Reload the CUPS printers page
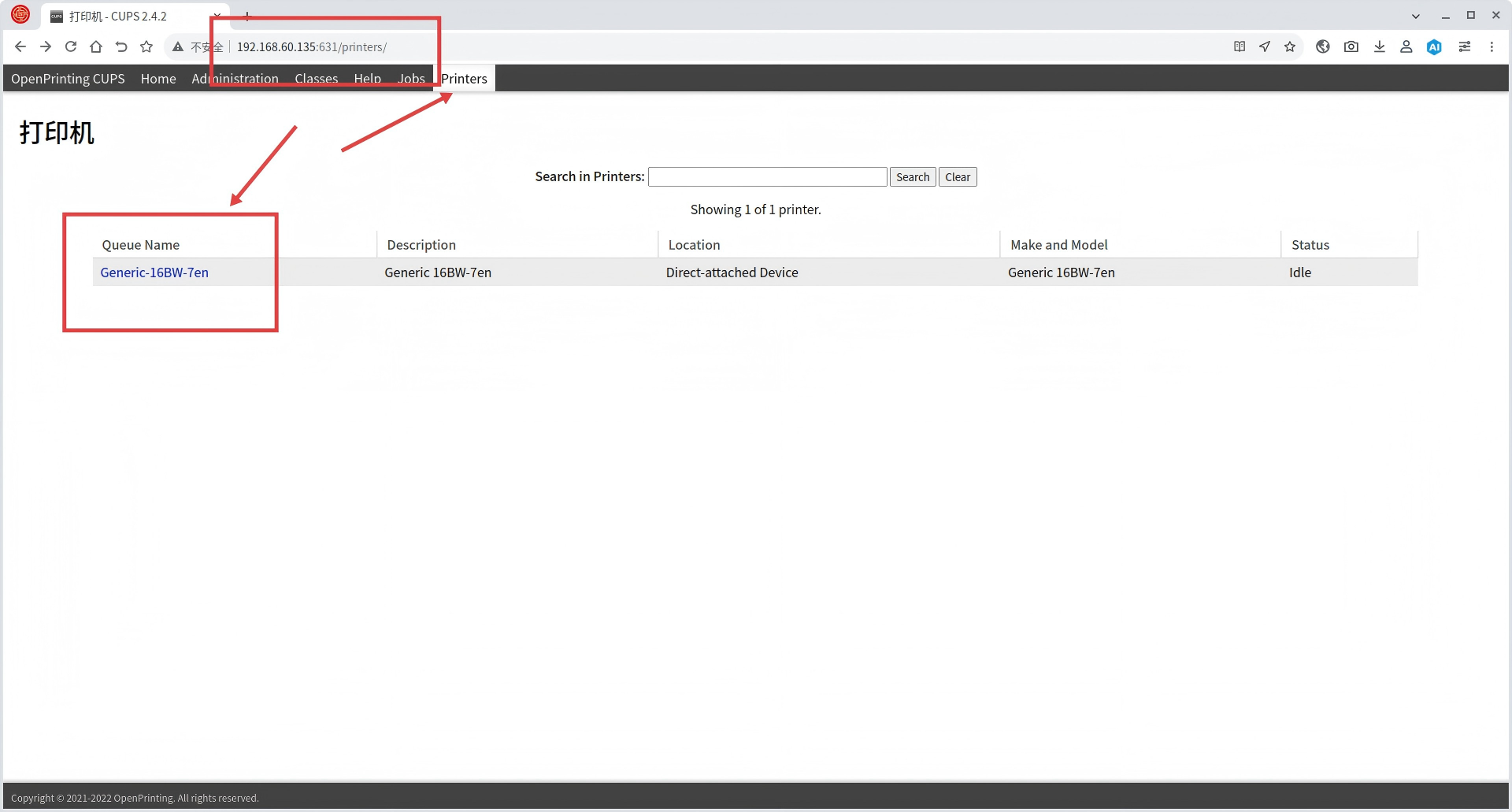This screenshot has height=812, width=1512. pyautogui.click(x=71, y=47)
